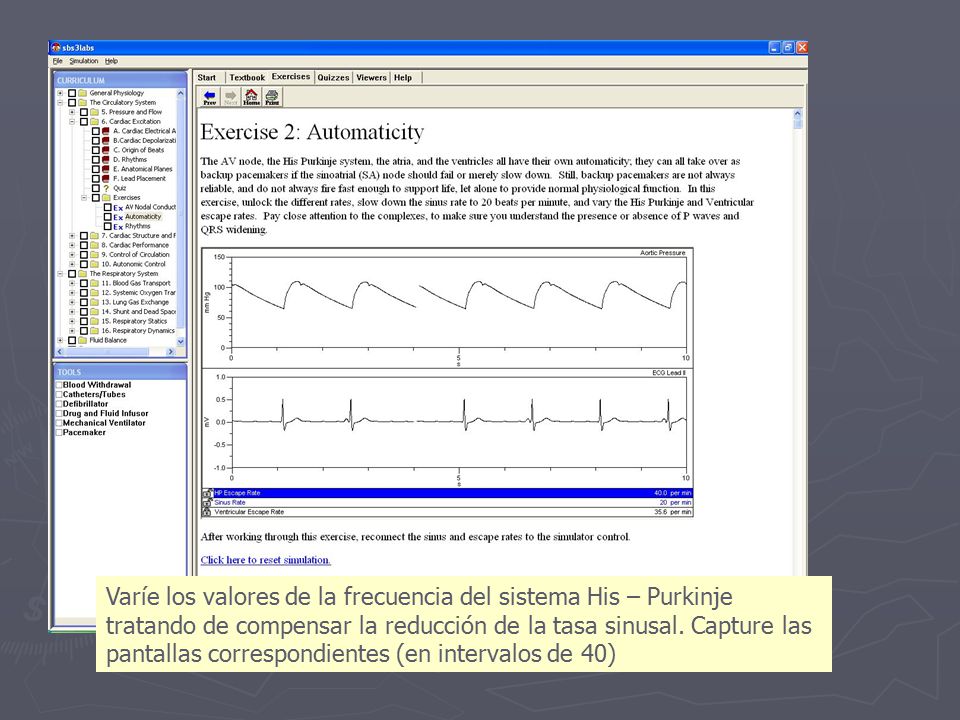Screen dimensions: 960x720
Task: Switch to the Viewers tab
Action: coord(372,78)
